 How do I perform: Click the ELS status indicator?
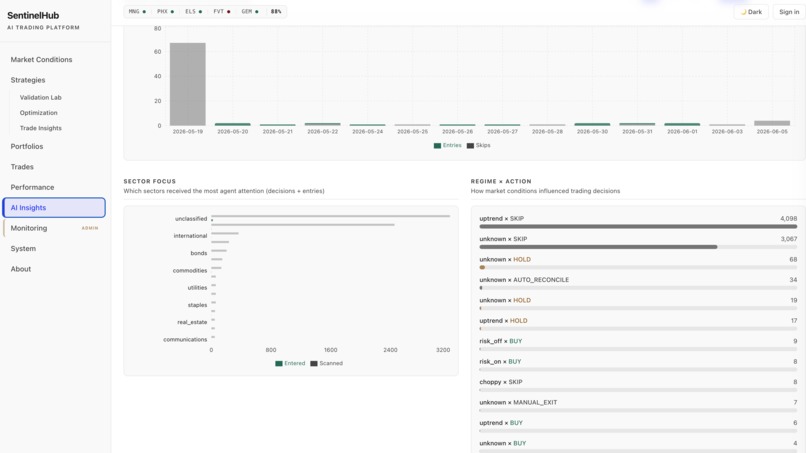[194, 11]
